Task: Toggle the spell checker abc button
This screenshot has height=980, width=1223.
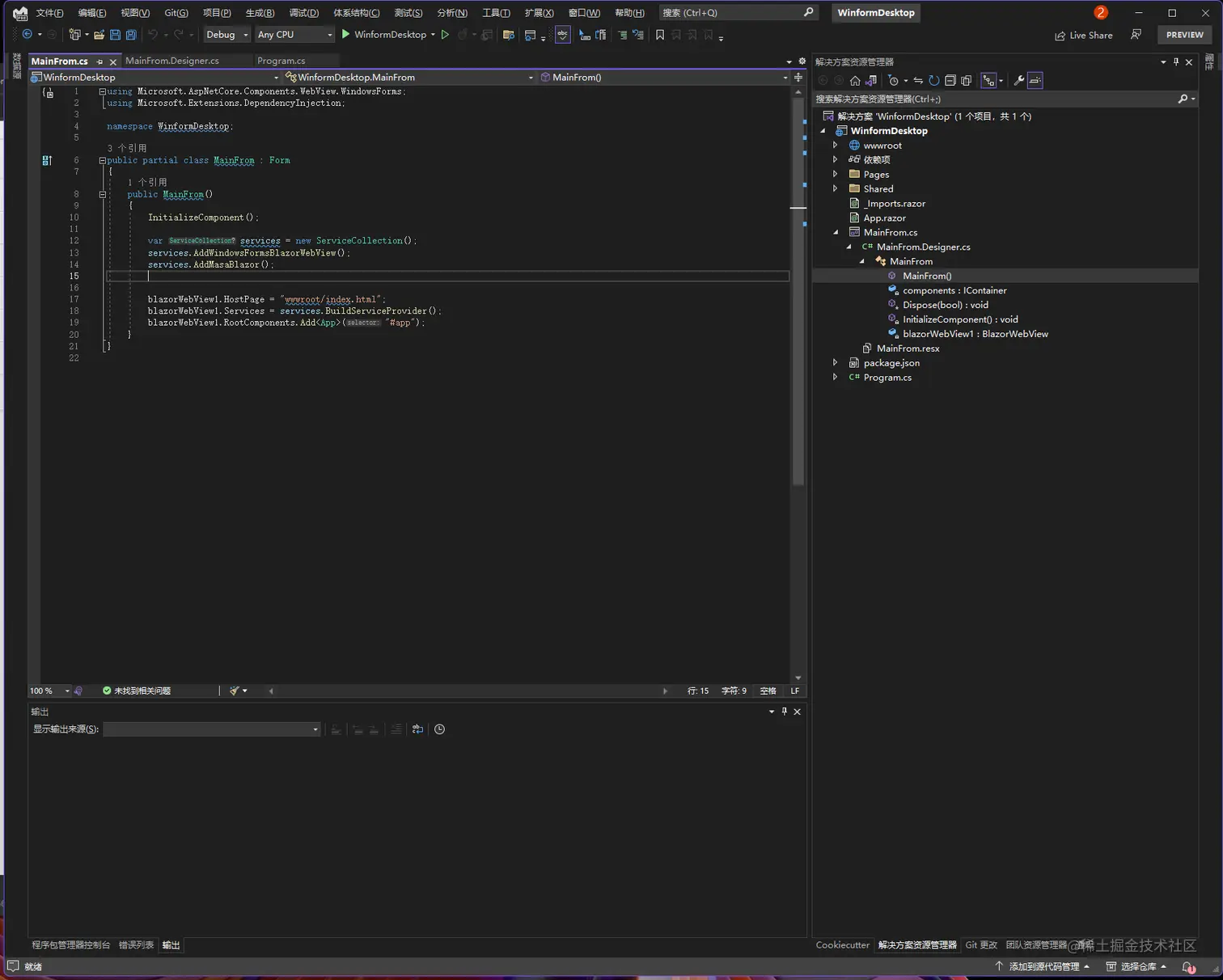Action: [562, 35]
